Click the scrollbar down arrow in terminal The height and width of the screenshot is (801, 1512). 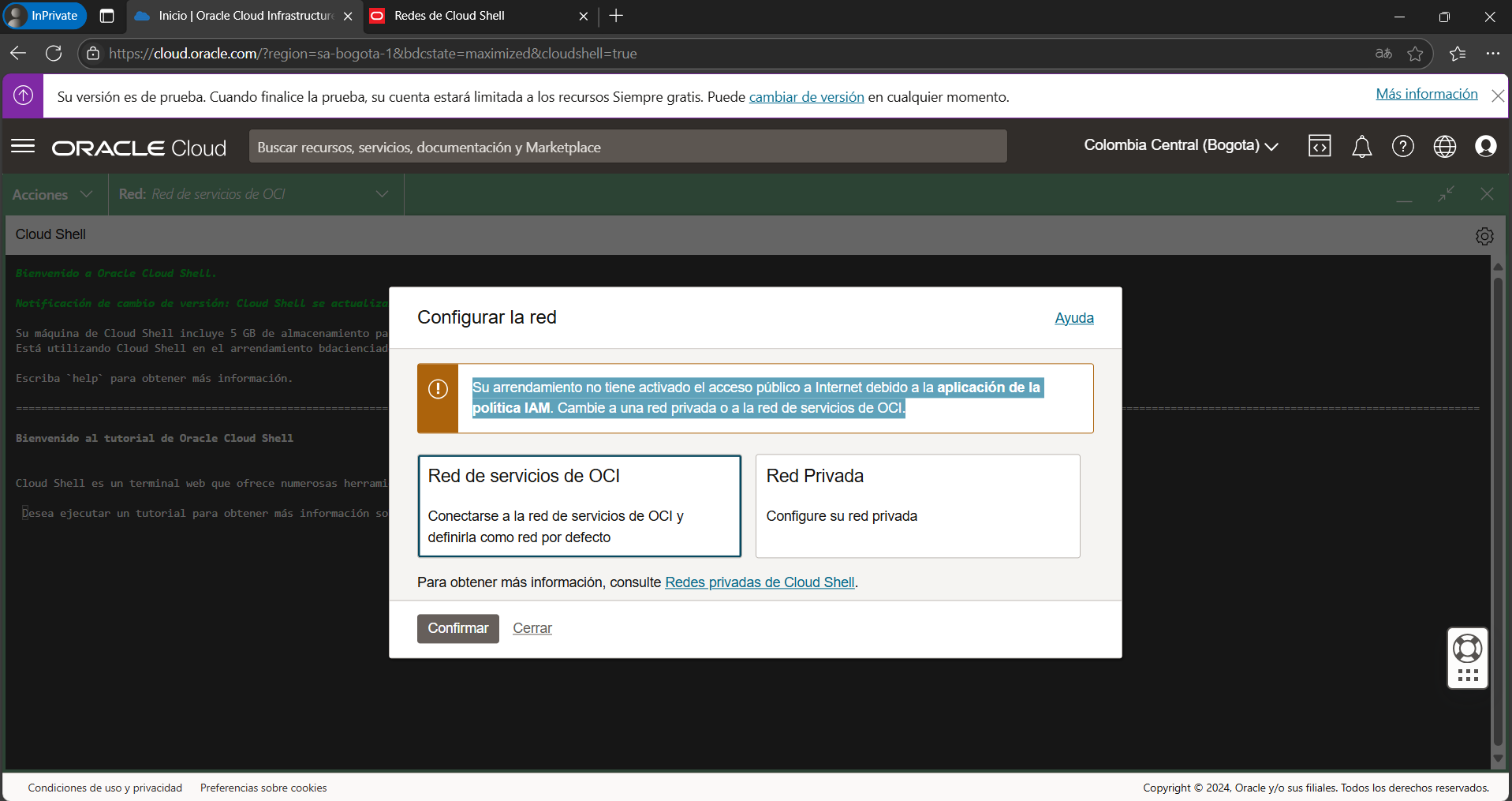tap(1498, 759)
